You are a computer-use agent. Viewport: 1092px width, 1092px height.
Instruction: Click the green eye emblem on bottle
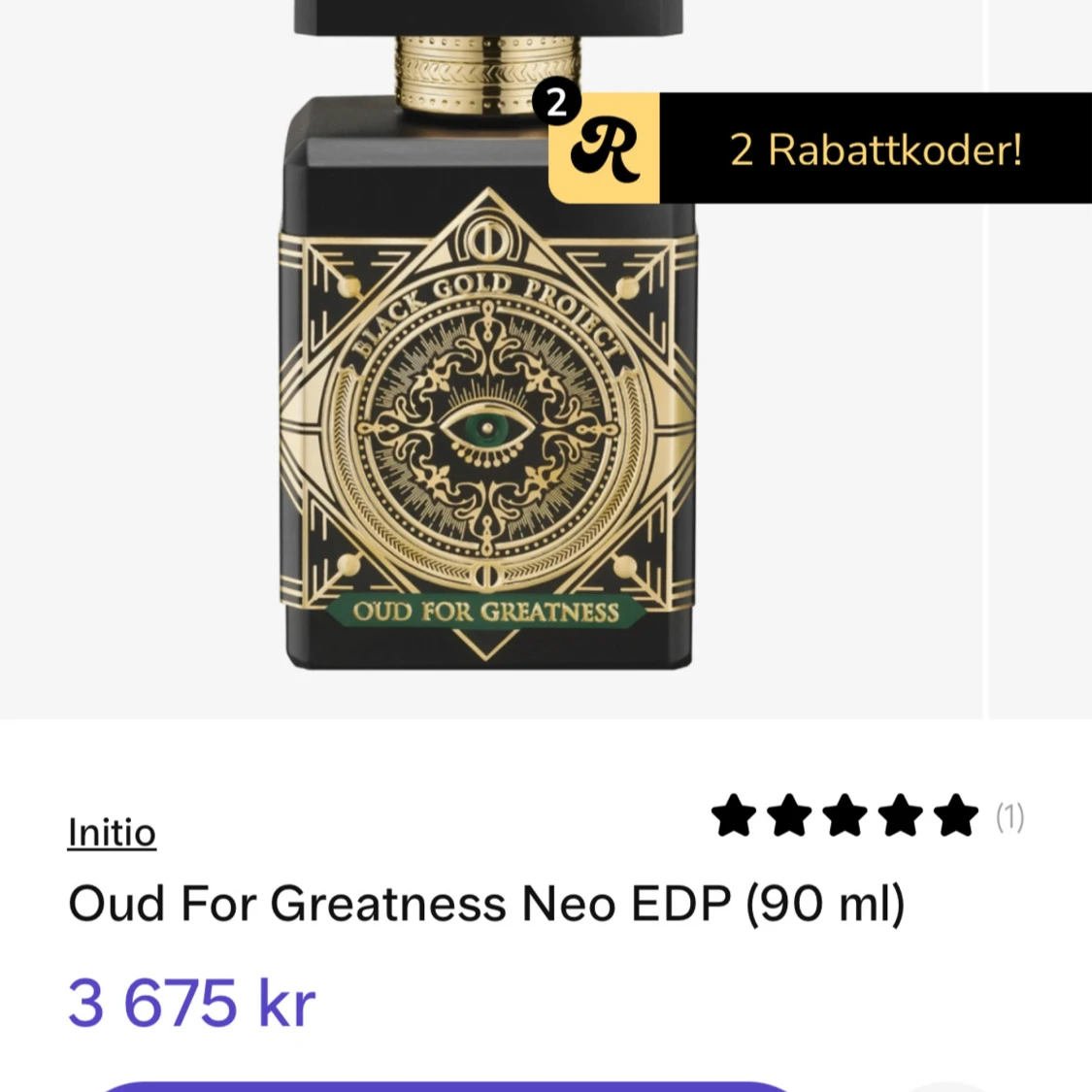488,427
